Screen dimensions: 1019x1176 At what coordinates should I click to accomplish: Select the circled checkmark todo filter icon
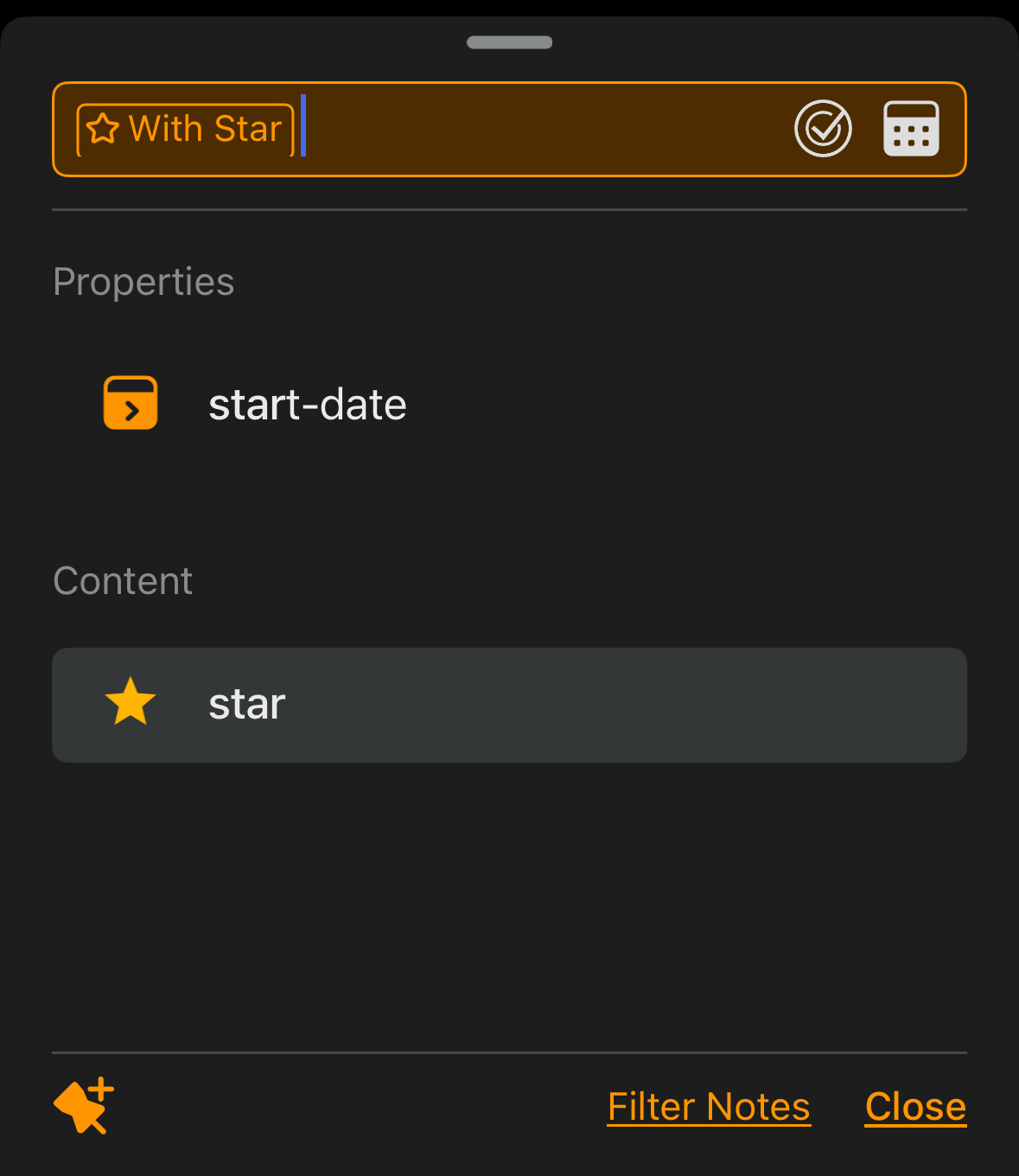point(822,129)
